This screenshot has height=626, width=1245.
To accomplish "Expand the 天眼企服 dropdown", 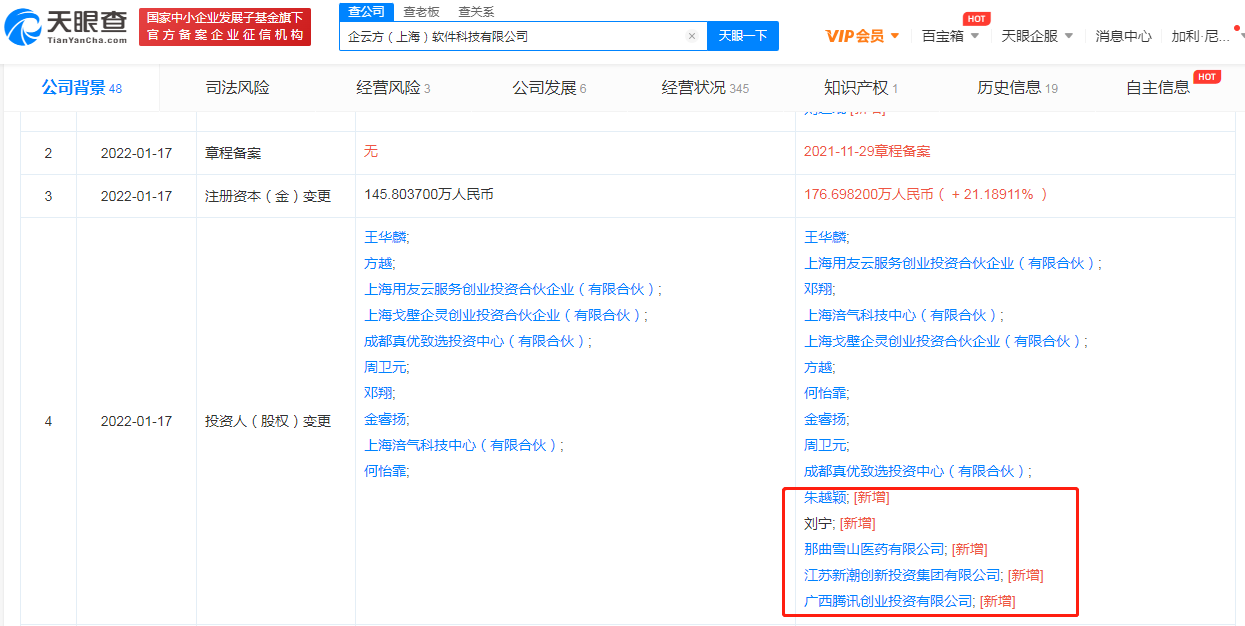I will [1037, 36].
